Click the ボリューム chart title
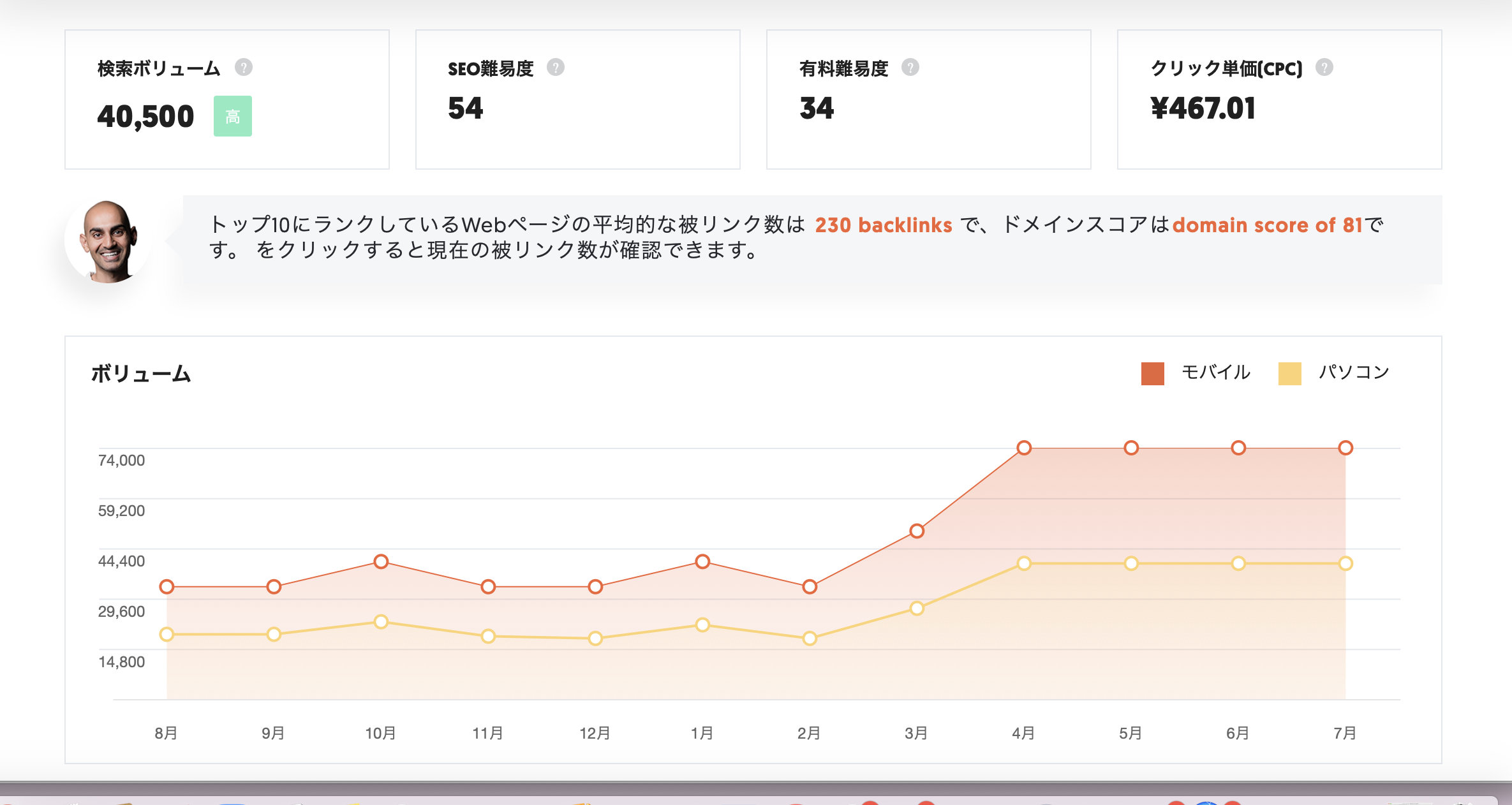This screenshot has width=1512, height=805. 141,374
